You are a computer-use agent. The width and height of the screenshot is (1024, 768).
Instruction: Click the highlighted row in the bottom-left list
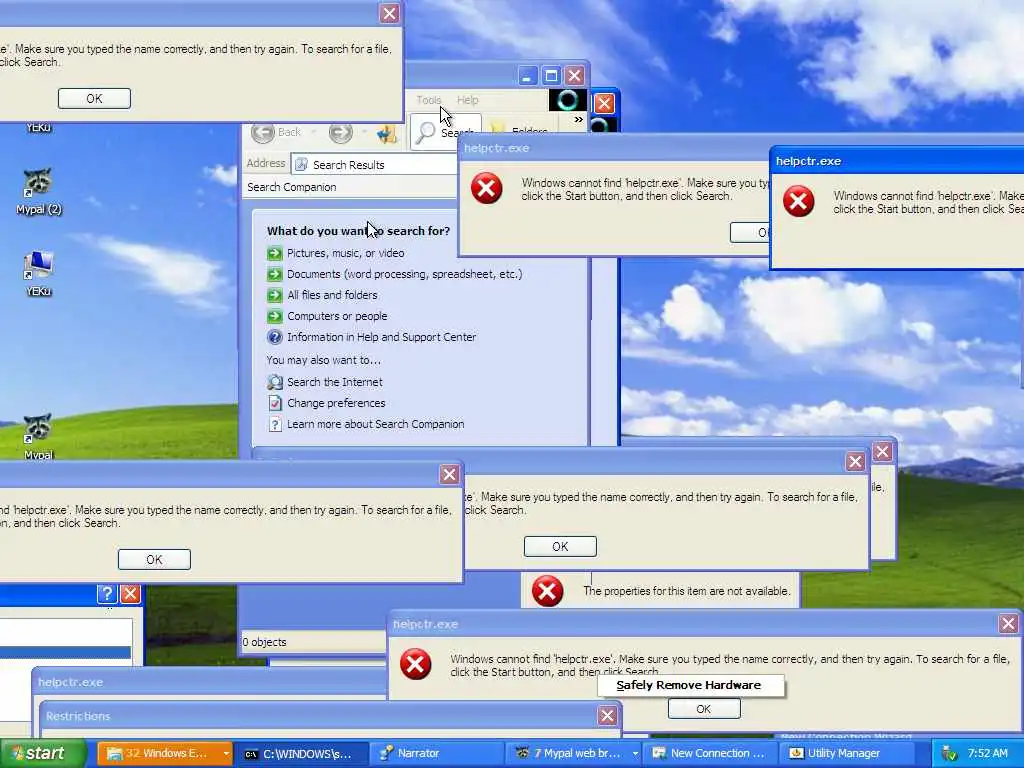click(x=65, y=652)
